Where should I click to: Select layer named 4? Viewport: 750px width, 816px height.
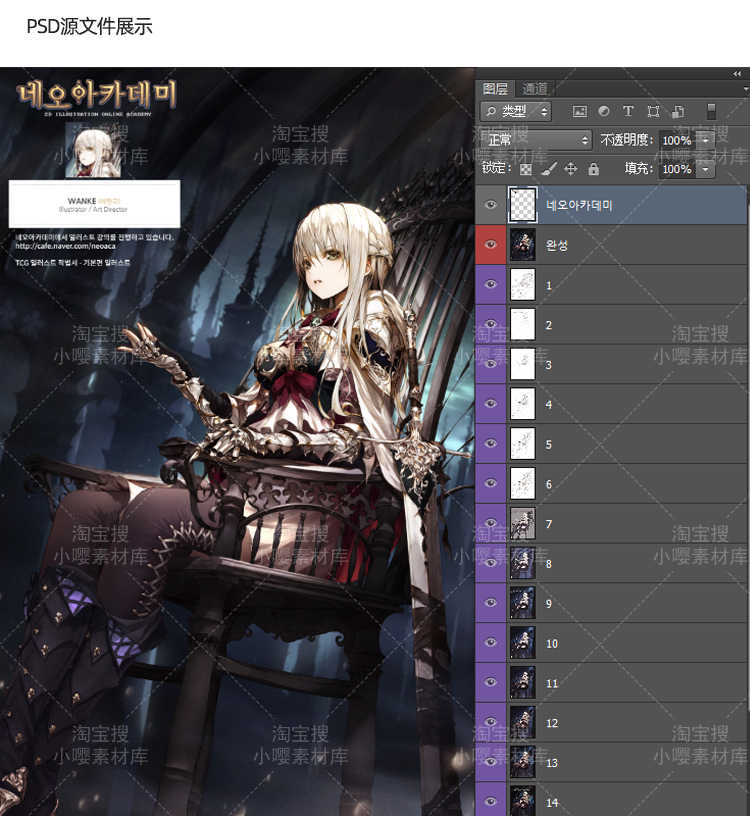(549, 404)
